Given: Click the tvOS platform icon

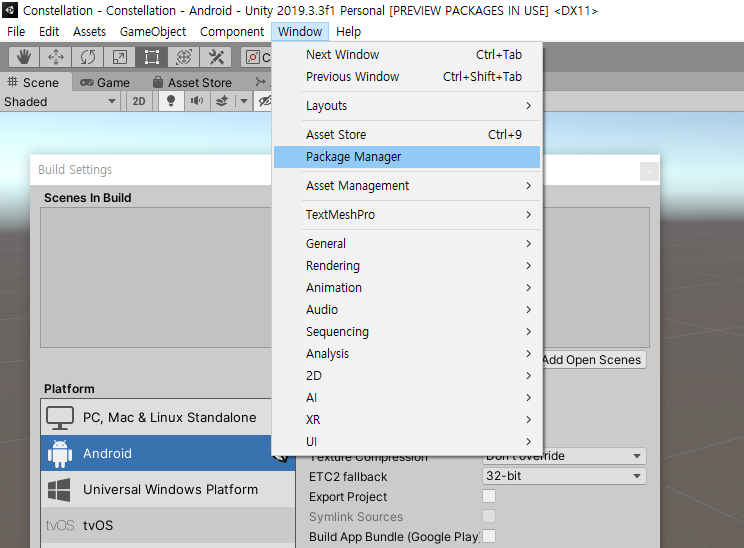Looking at the screenshot, I should [60, 525].
